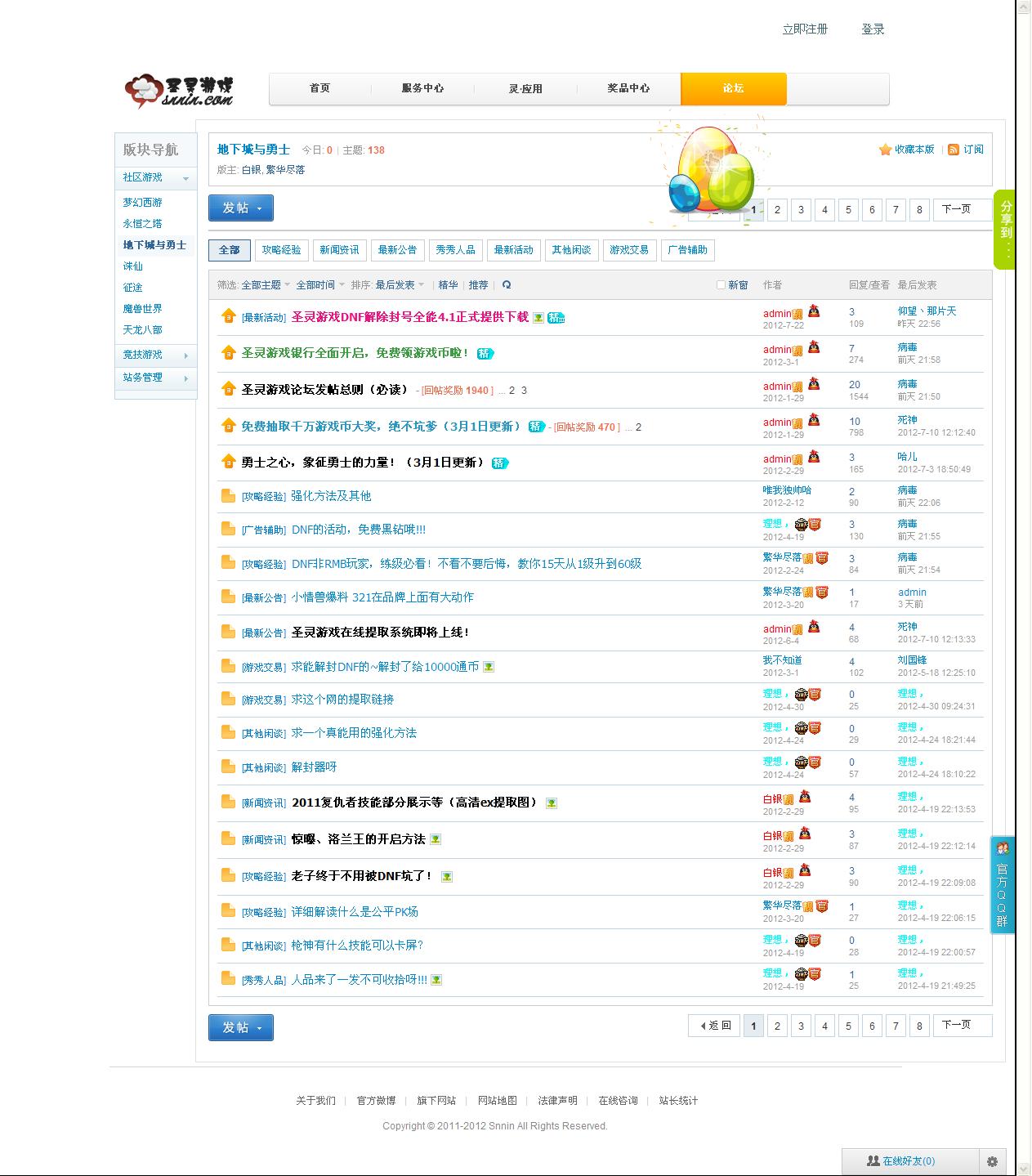The image size is (1032, 1176).
Task: Go to page 8 in top pagination
Action: click(x=919, y=210)
